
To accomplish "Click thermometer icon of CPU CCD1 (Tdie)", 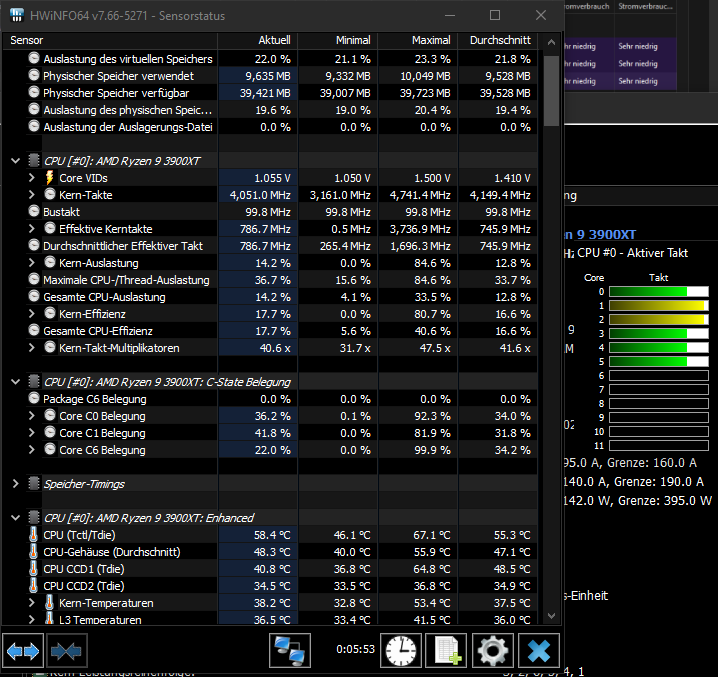I will click(x=33, y=568).
